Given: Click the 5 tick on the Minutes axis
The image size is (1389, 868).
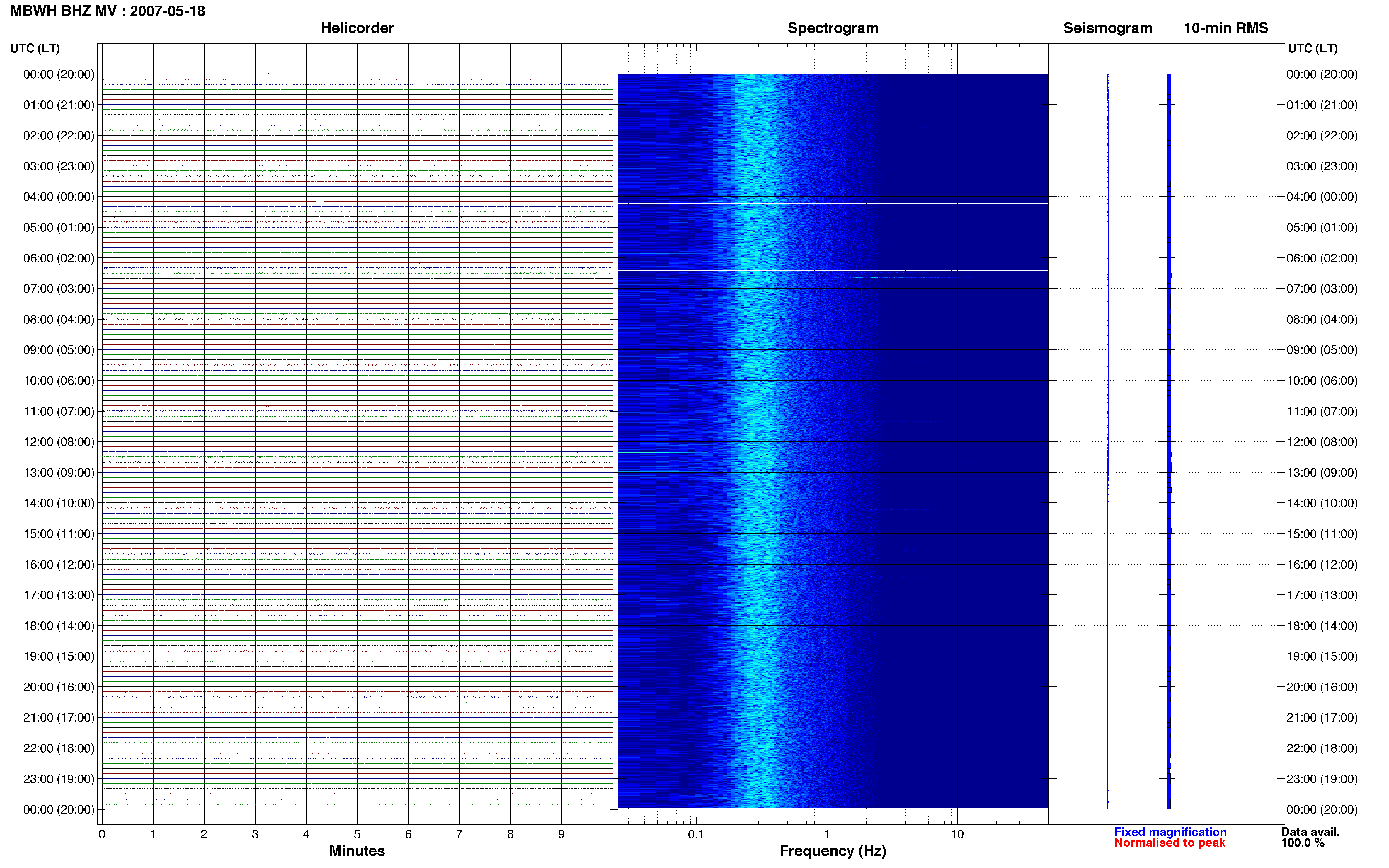Looking at the screenshot, I should (357, 834).
